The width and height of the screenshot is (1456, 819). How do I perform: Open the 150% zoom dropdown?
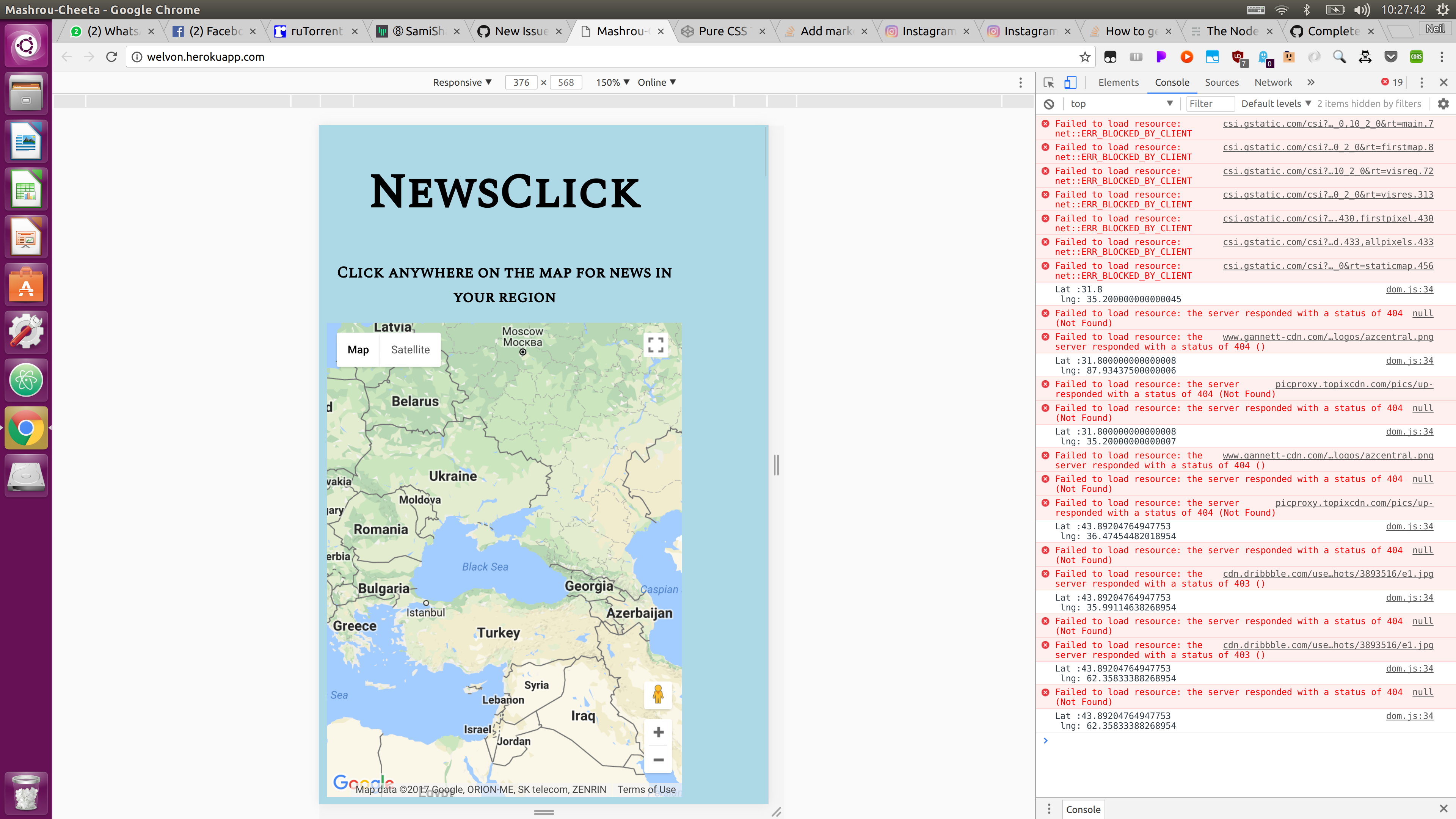click(612, 83)
